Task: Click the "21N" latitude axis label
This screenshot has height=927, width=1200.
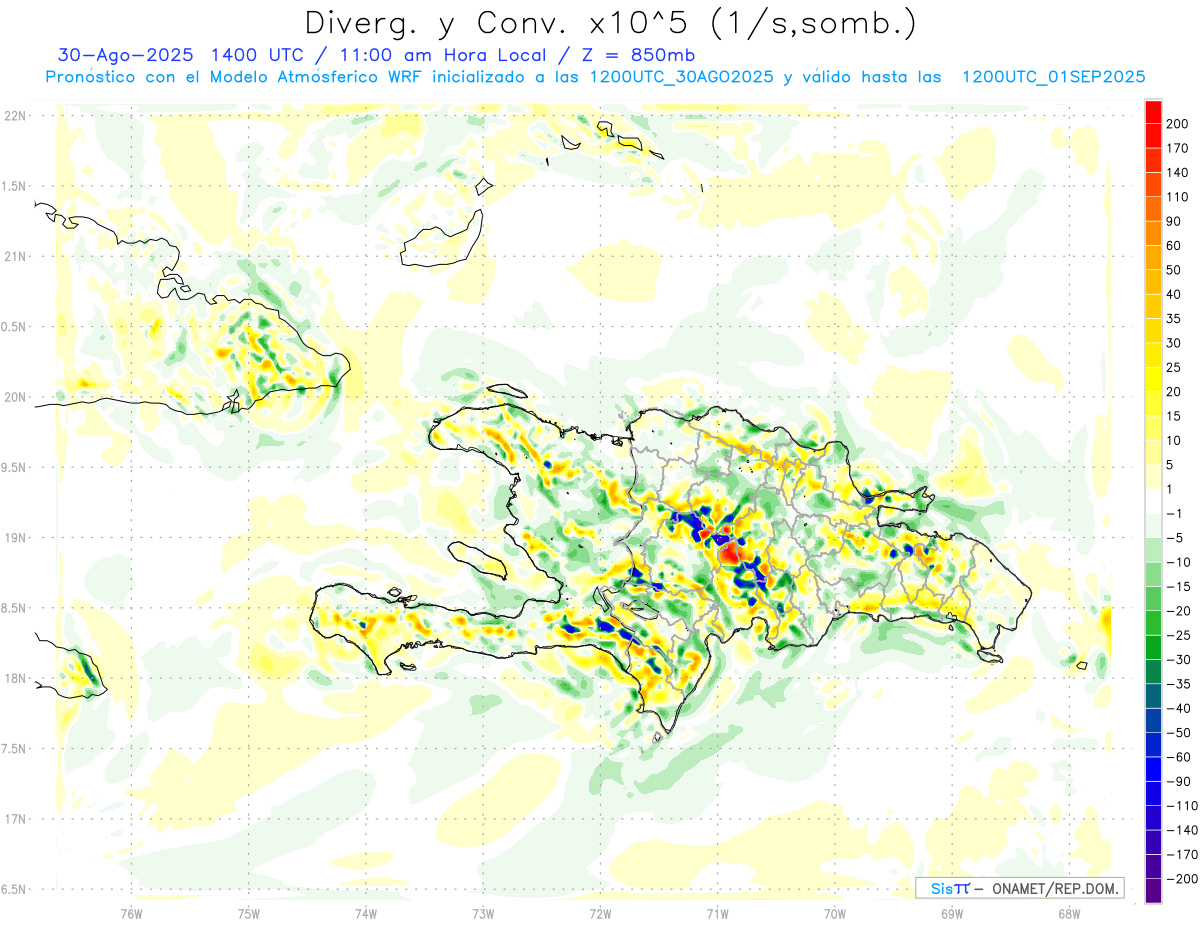Action: coord(14,256)
